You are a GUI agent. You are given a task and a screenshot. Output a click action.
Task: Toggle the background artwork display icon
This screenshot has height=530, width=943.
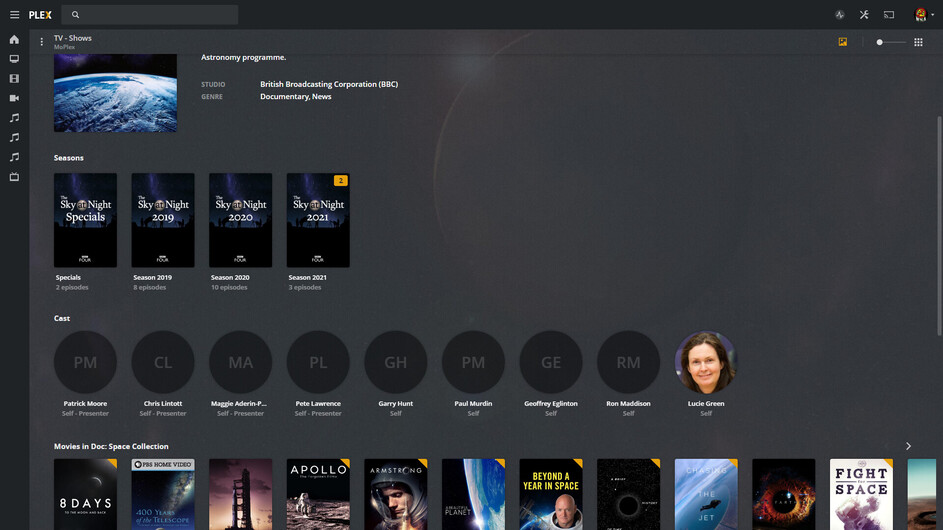pos(843,42)
